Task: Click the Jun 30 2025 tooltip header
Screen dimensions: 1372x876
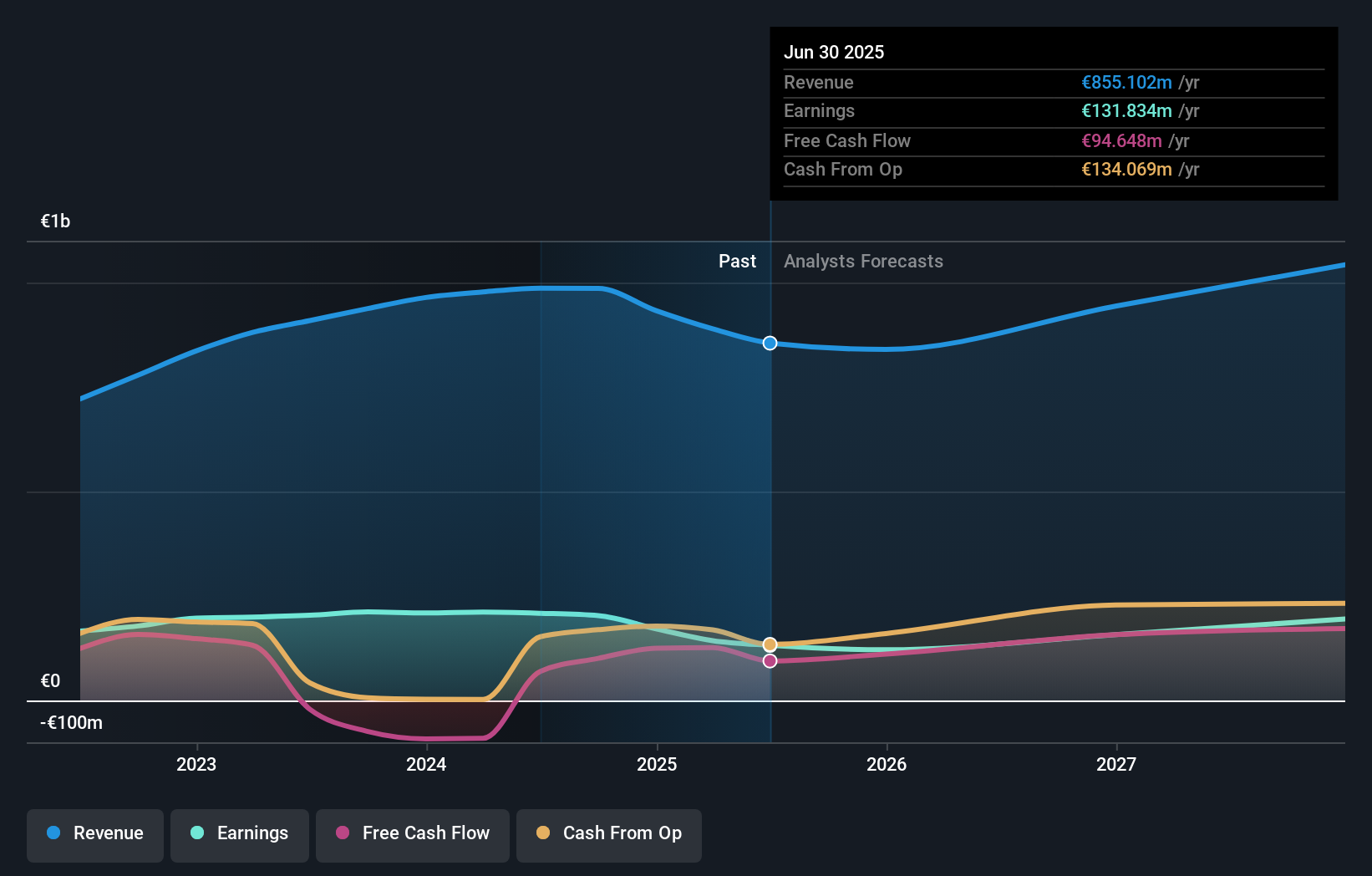Action: point(834,52)
